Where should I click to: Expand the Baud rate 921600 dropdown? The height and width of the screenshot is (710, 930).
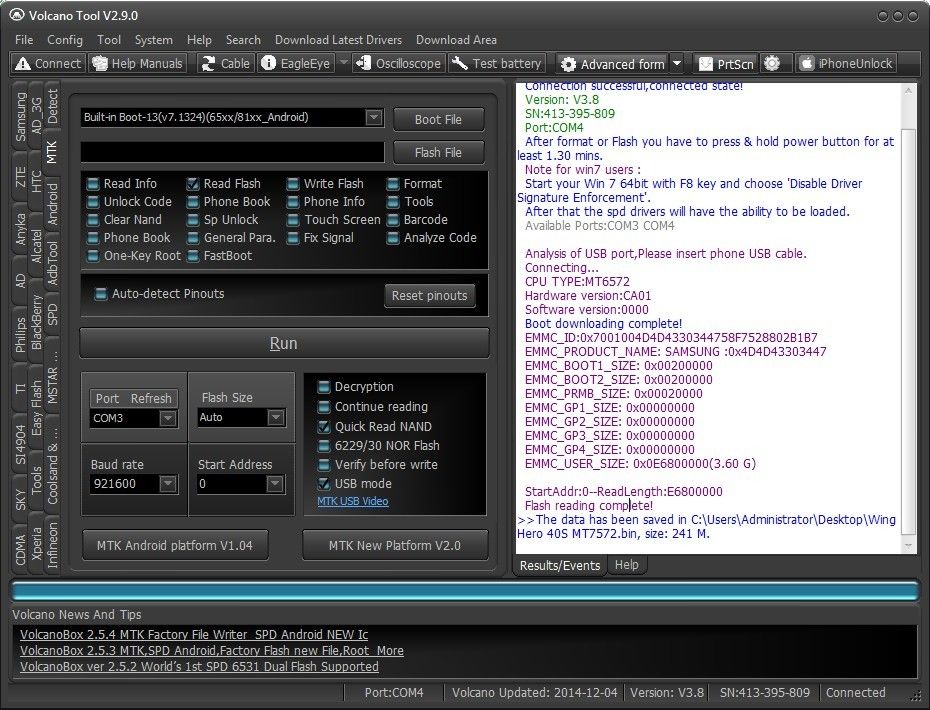pyautogui.click(x=167, y=484)
